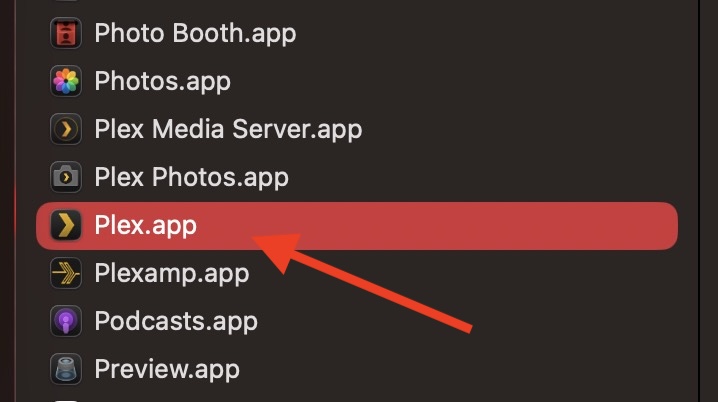Click the Plex Media Server icon
Image resolution: width=718 pixels, height=402 pixels.
click(x=66, y=129)
